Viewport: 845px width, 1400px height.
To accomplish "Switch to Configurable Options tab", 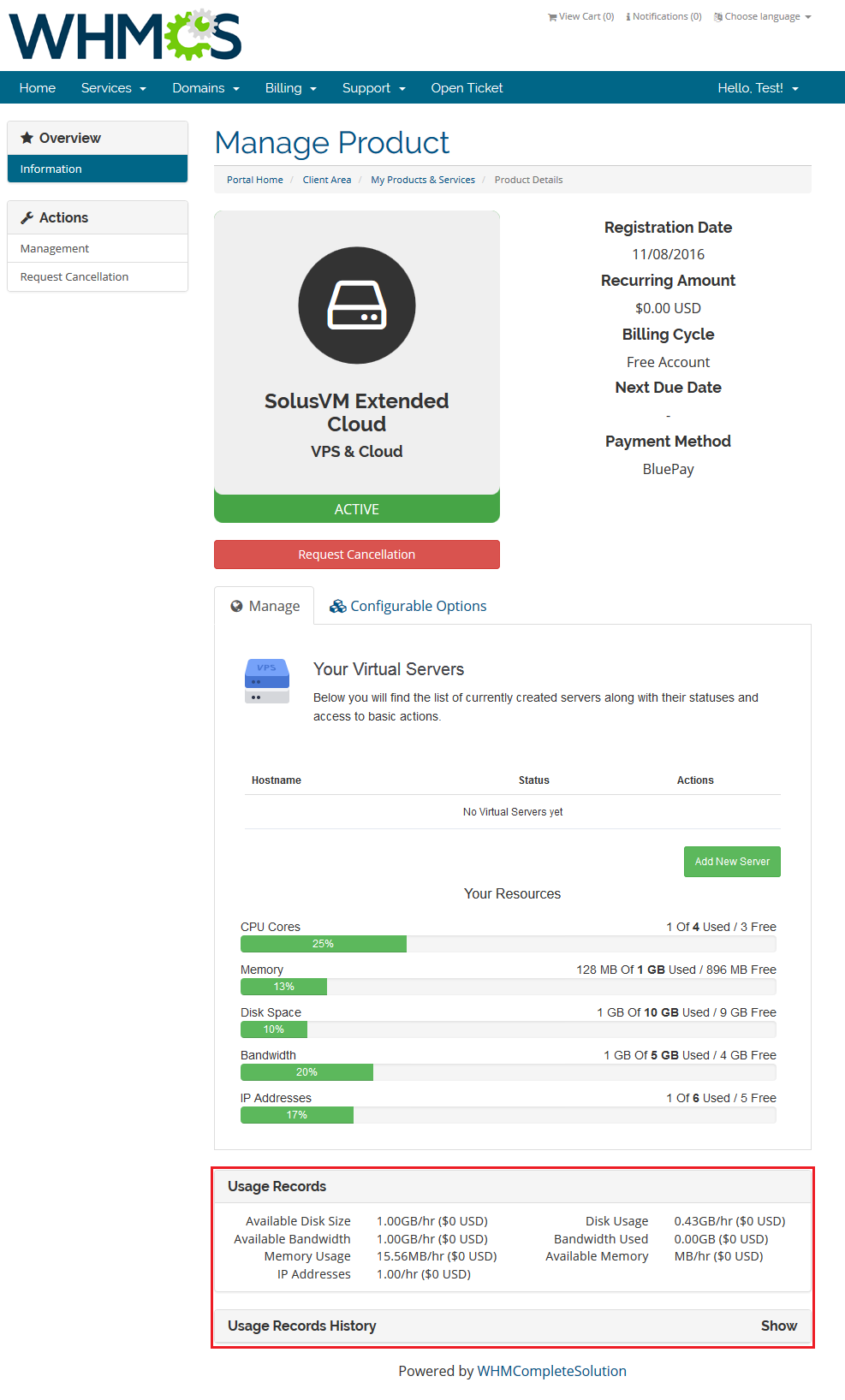I will (x=408, y=606).
